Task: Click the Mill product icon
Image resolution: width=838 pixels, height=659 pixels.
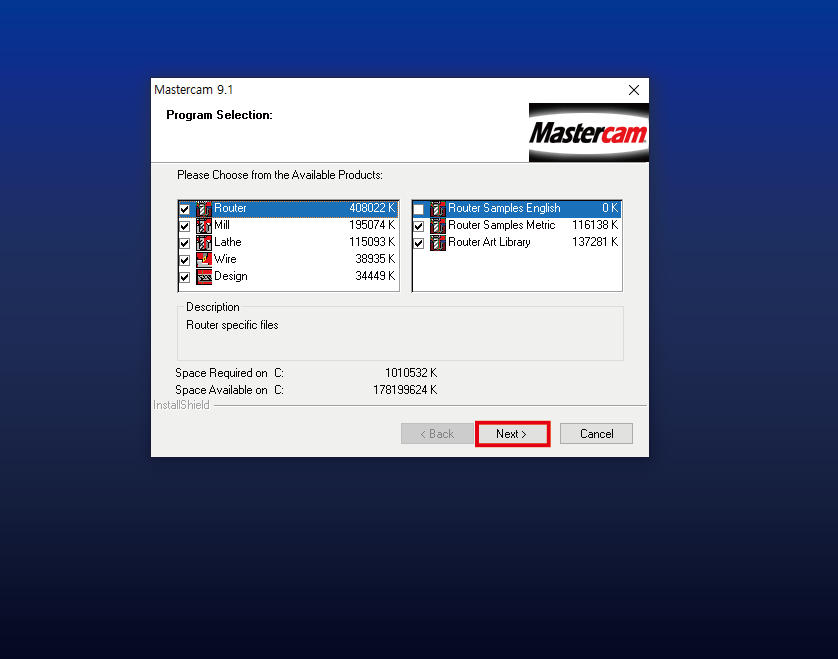Action: click(204, 226)
